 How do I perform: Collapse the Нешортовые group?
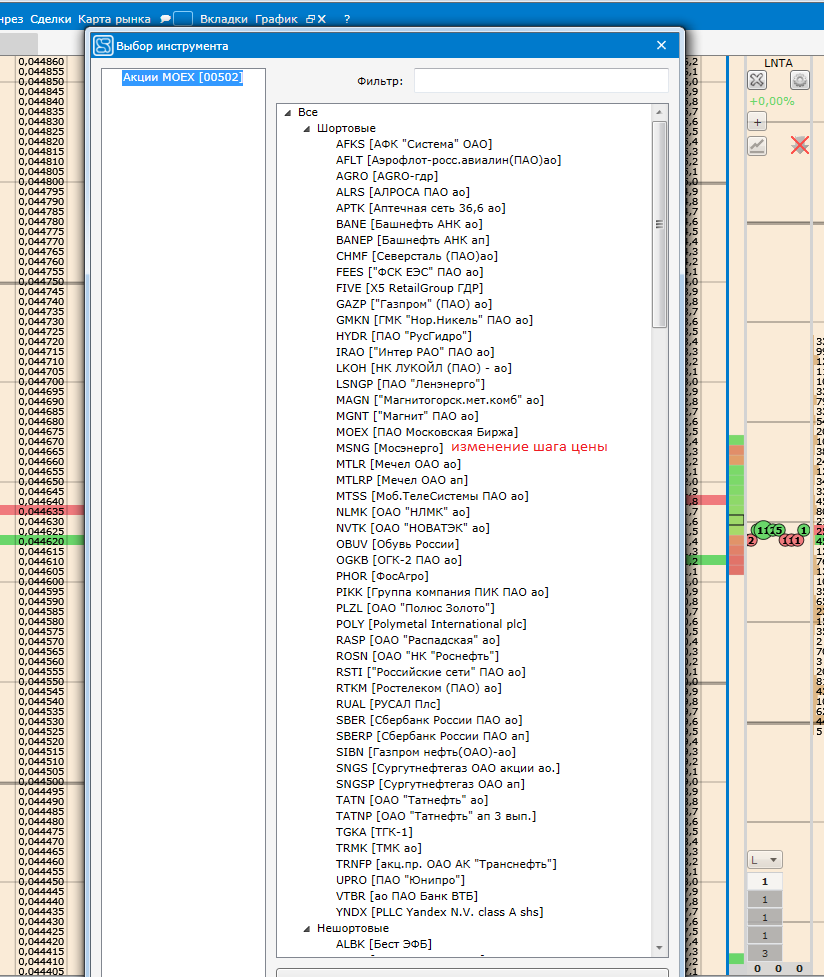[x=307, y=929]
